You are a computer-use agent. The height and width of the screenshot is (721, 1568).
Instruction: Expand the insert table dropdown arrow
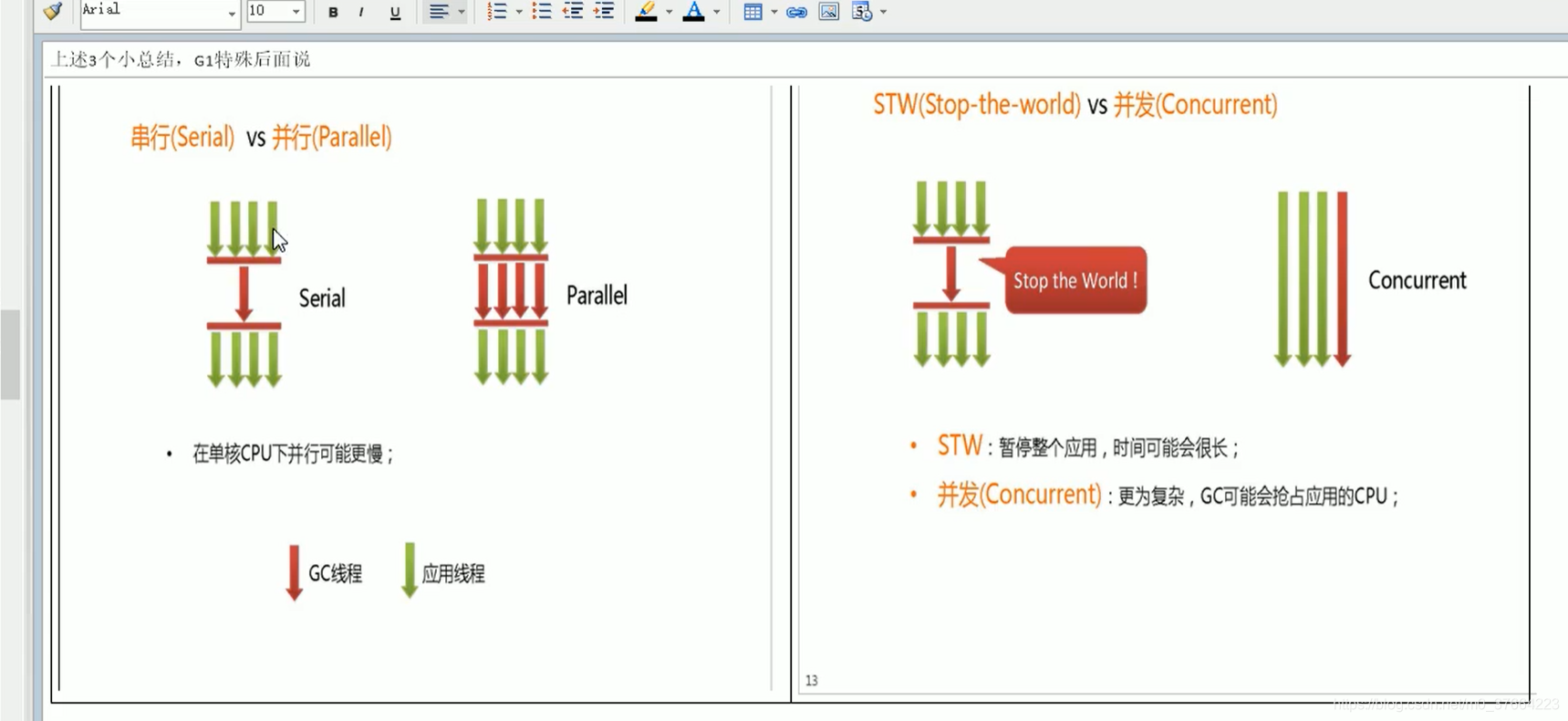(x=774, y=12)
